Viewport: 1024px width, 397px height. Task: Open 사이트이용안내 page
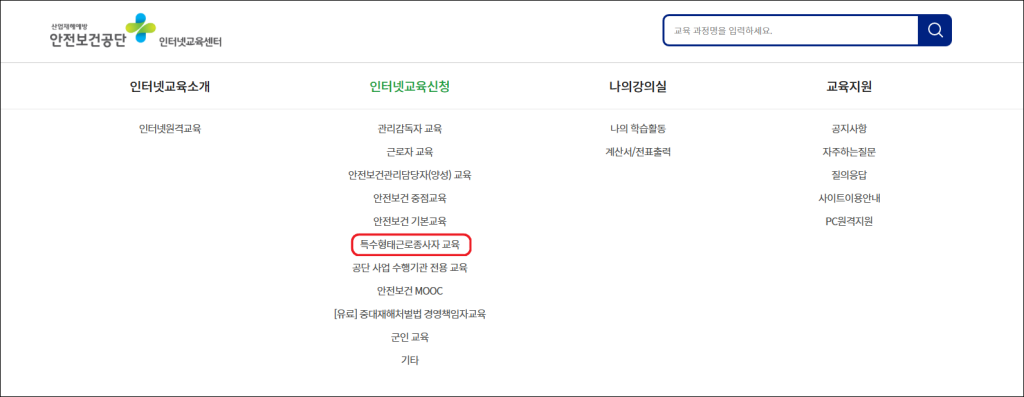point(849,198)
